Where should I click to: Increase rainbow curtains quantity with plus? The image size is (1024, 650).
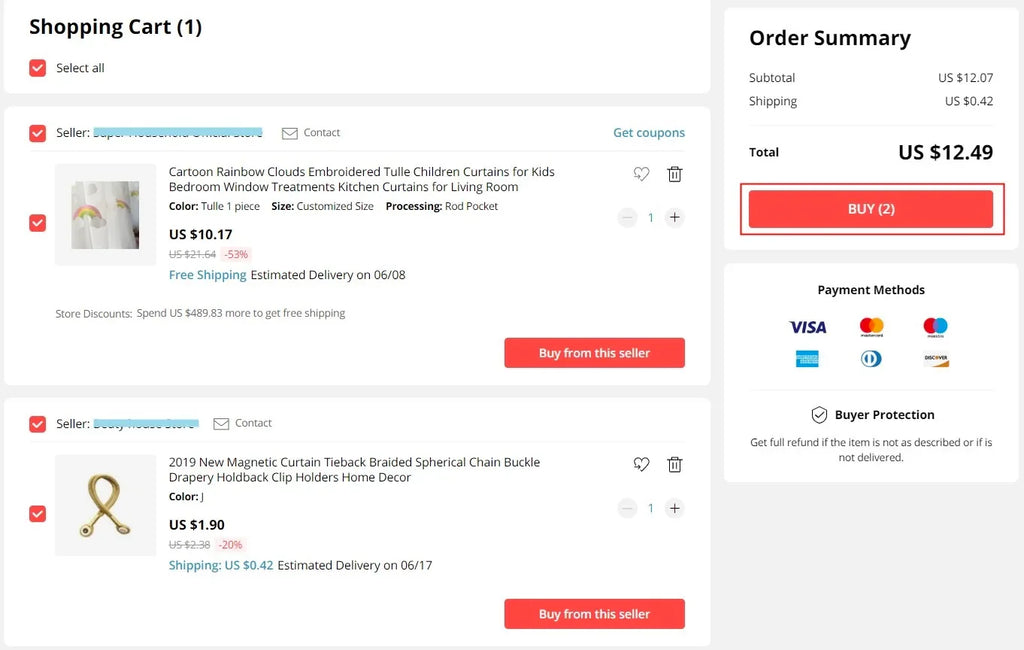[675, 217]
